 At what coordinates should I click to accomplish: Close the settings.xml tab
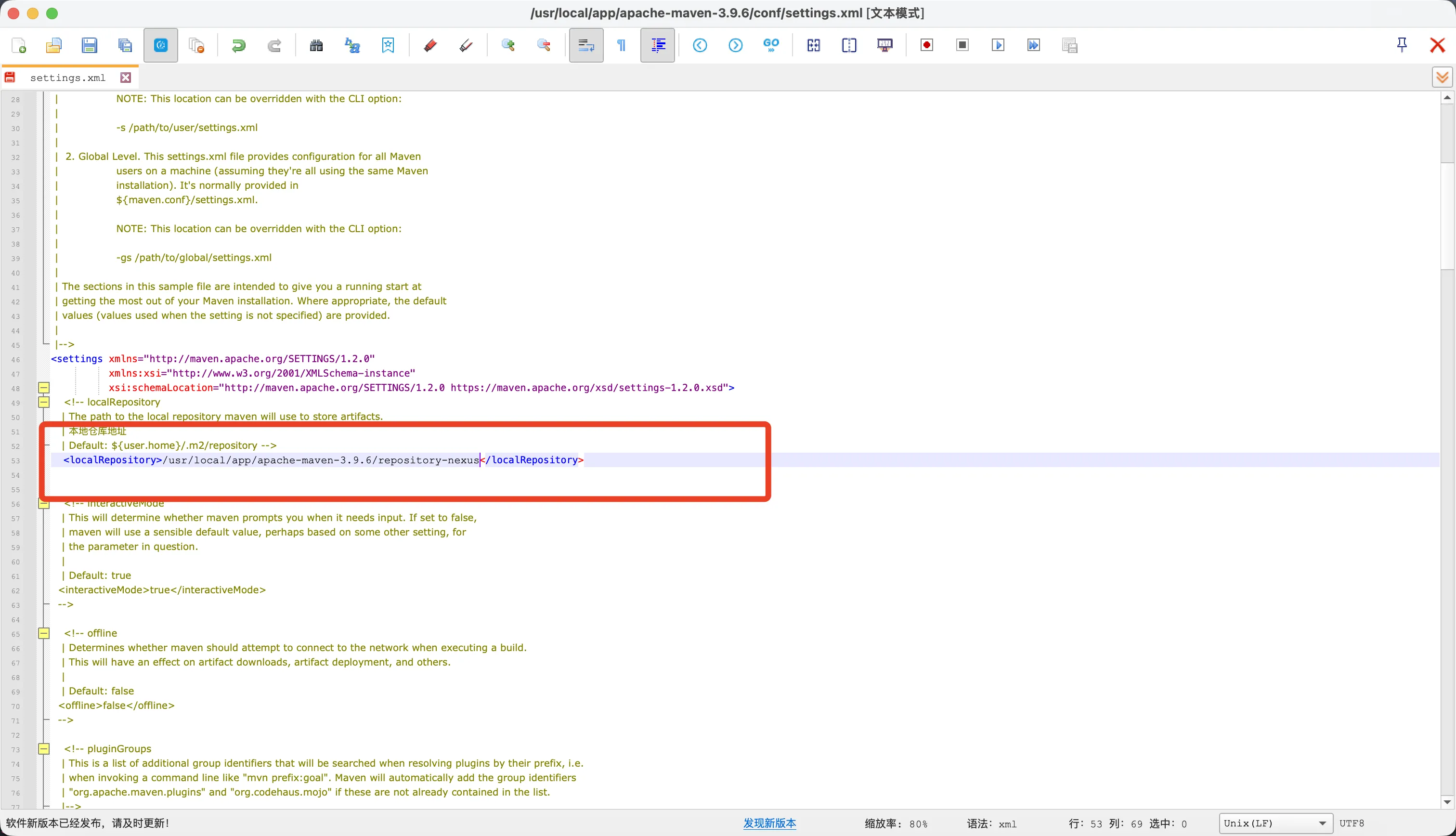(x=126, y=78)
